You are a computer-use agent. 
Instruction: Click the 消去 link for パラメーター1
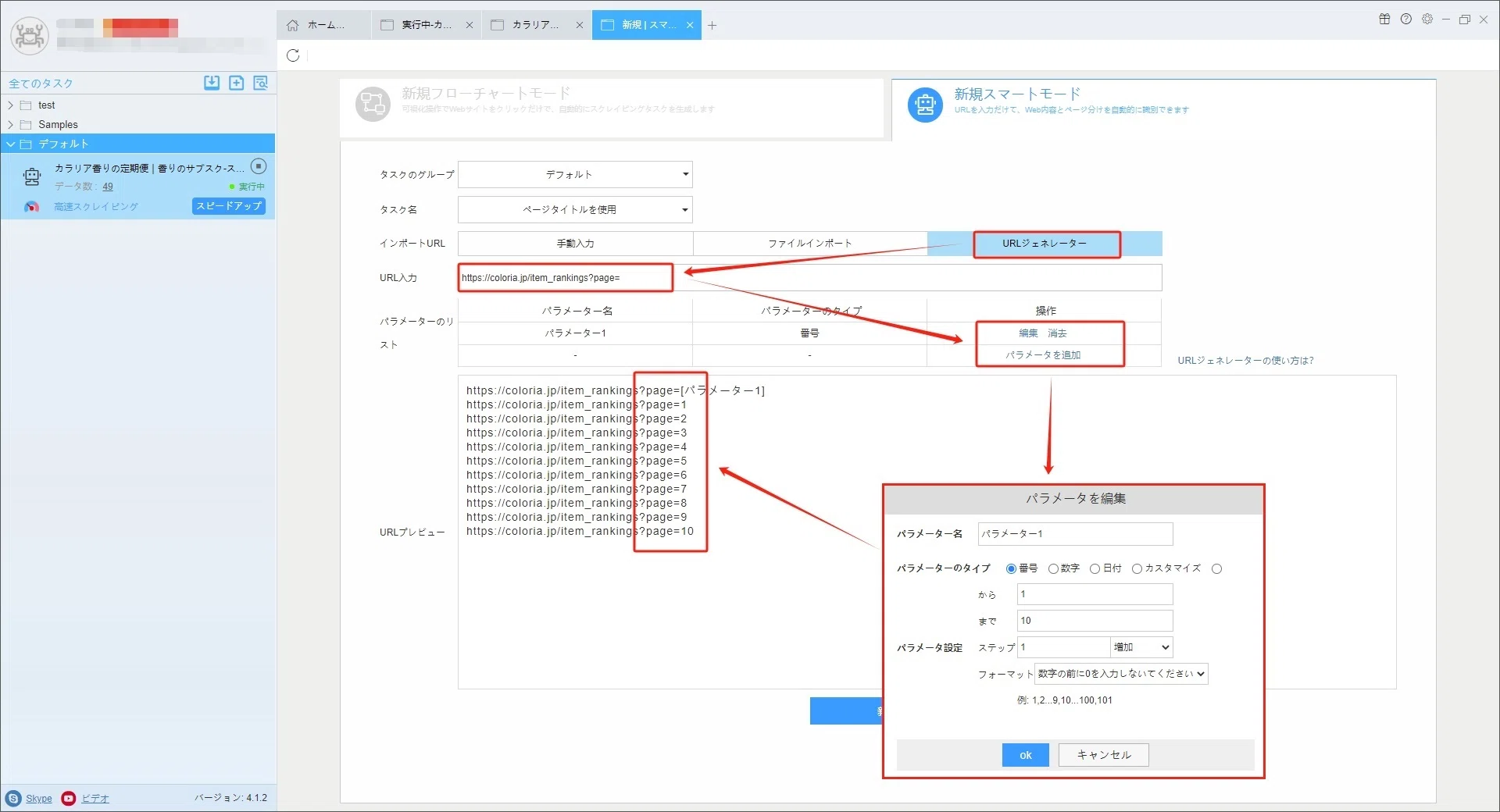(x=1057, y=333)
